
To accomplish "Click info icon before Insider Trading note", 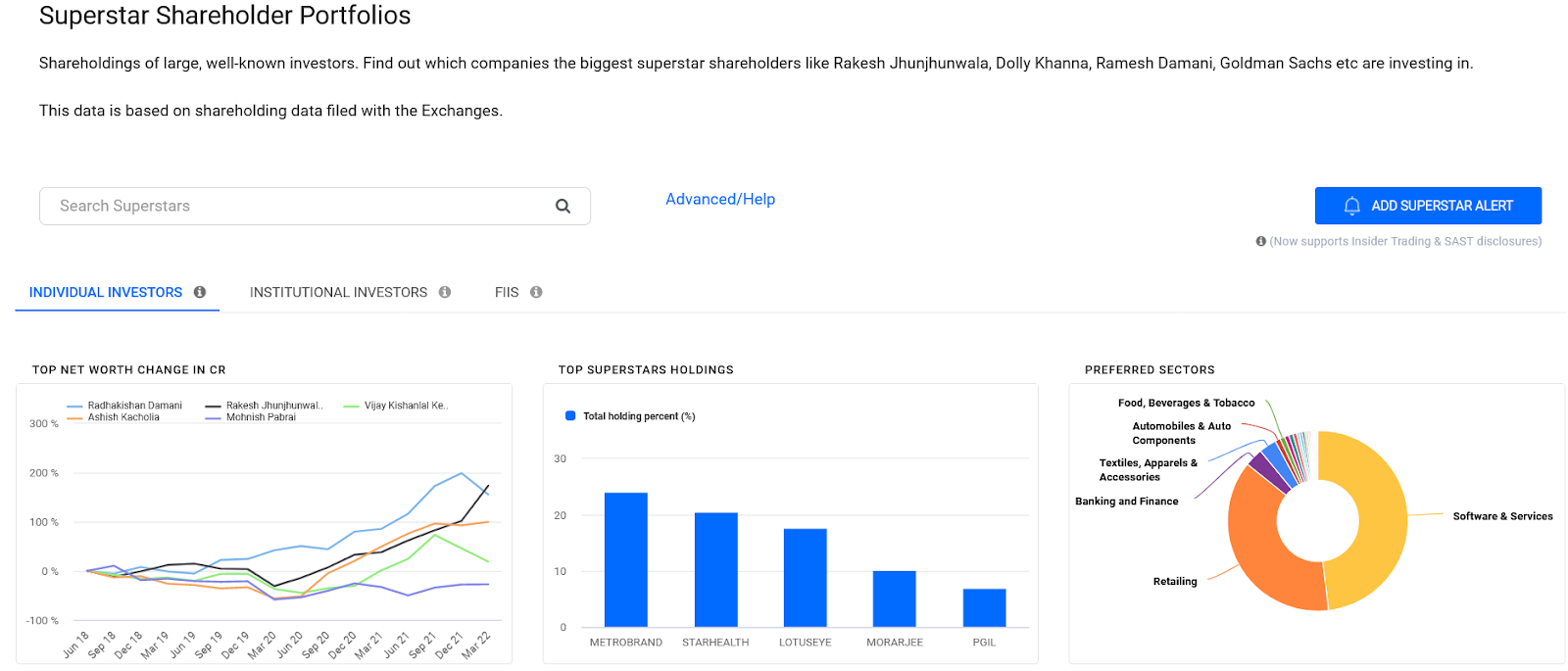I will click(1261, 241).
